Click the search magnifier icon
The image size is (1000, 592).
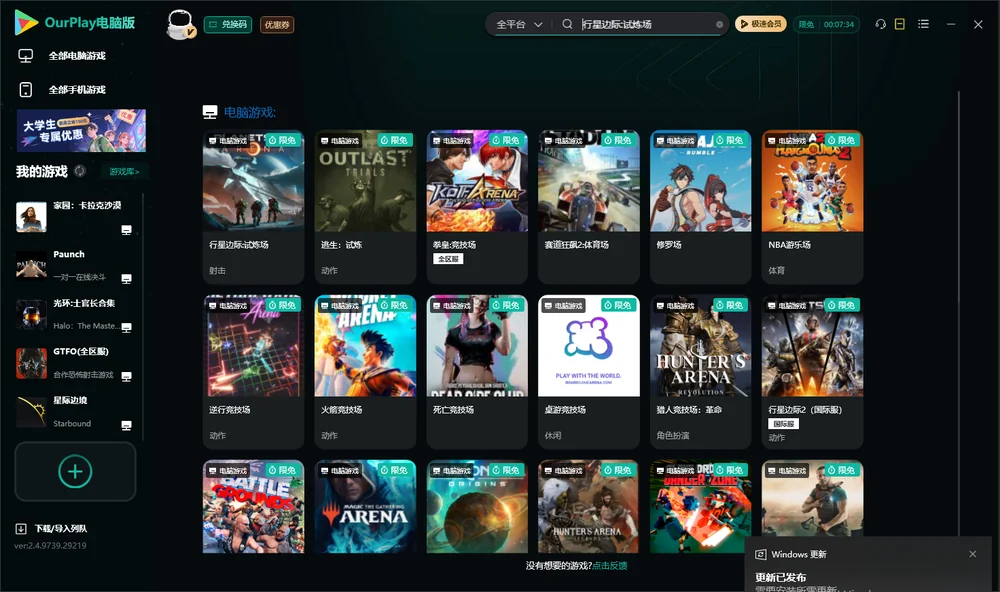pyautogui.click(x=567, y=24)
